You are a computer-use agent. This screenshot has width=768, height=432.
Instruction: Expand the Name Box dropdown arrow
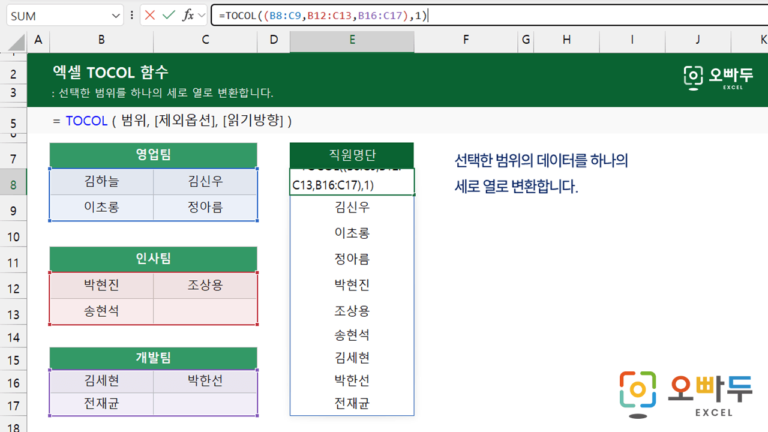tap(116, 16)
